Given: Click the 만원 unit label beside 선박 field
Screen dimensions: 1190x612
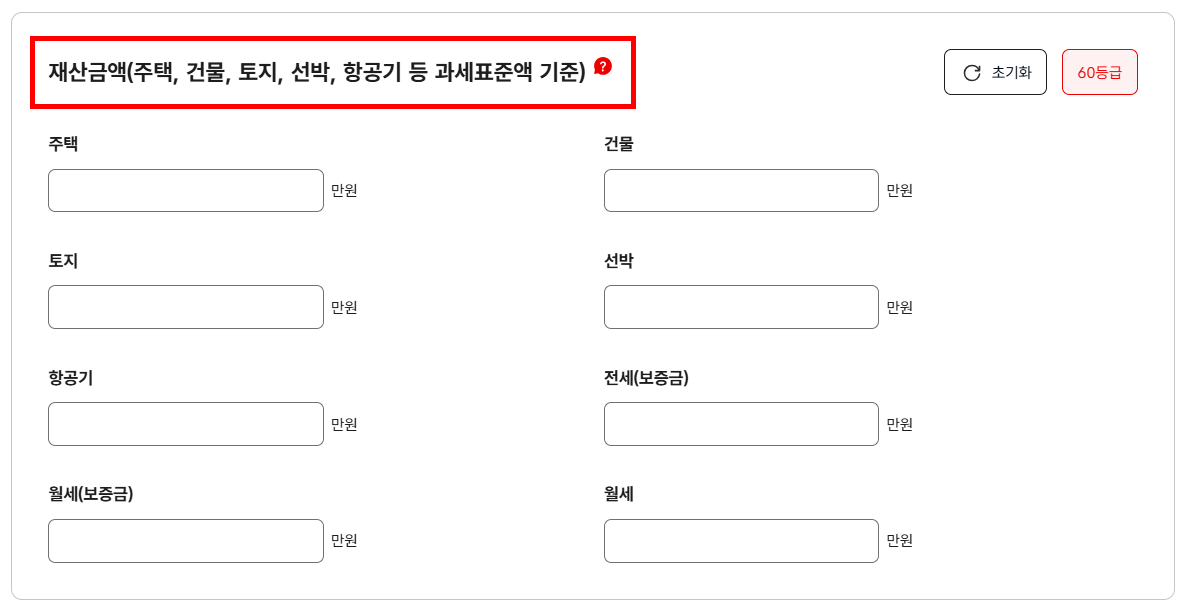Looking at the screenshot, I should pyautogui.click(x=900, y=307).
